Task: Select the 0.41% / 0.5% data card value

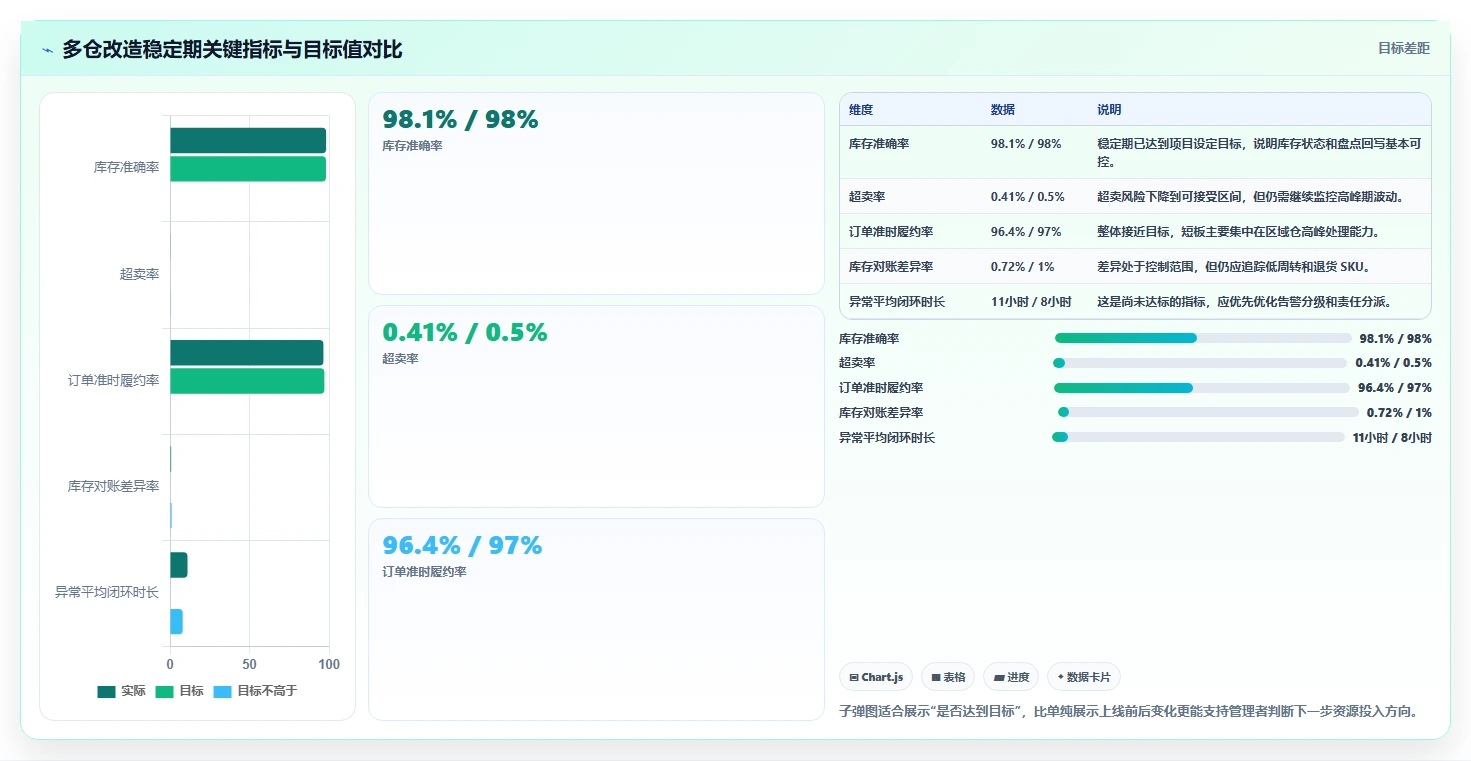Action: tap(465, 333)
